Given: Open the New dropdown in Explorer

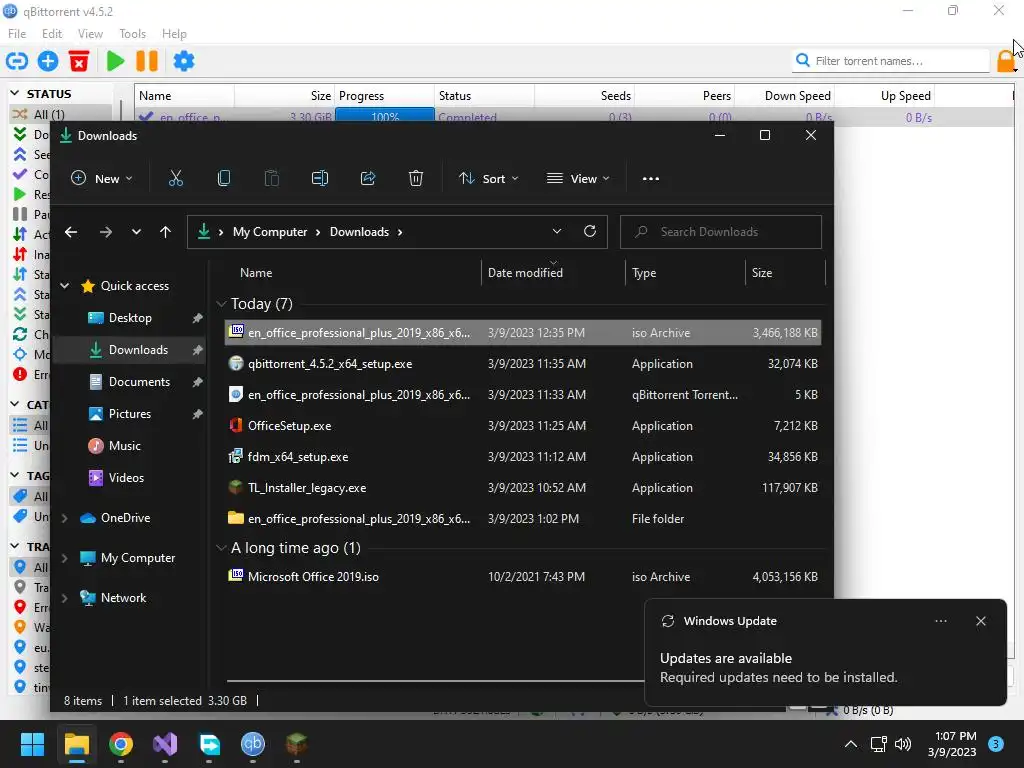Looking at the screenshot, I should (x=102, y=178).
